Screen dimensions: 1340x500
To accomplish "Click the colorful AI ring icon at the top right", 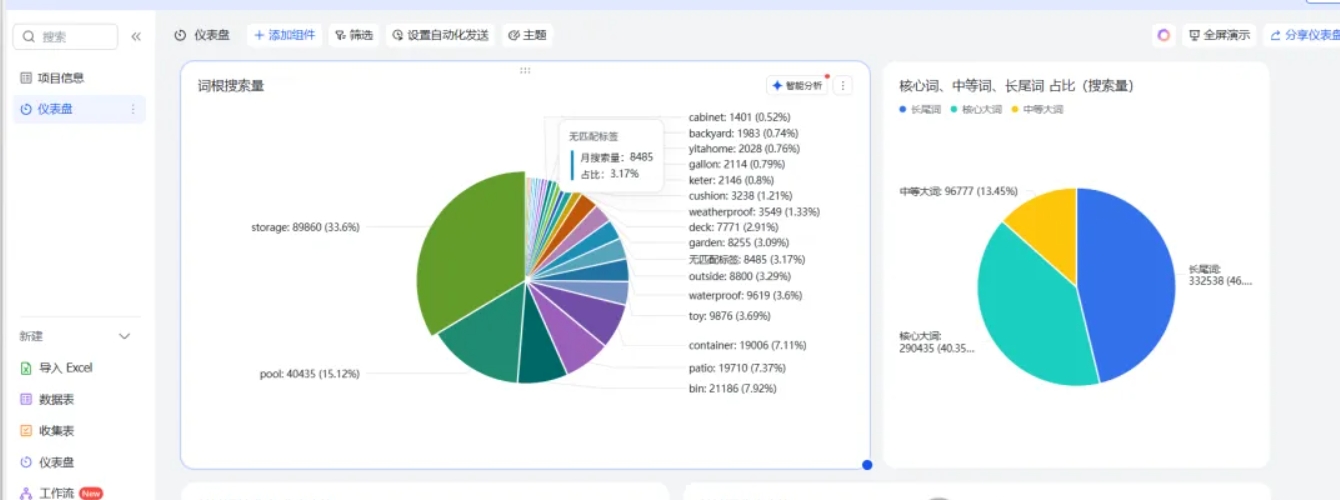I will pyautogui.click(x=1164, y=35).
